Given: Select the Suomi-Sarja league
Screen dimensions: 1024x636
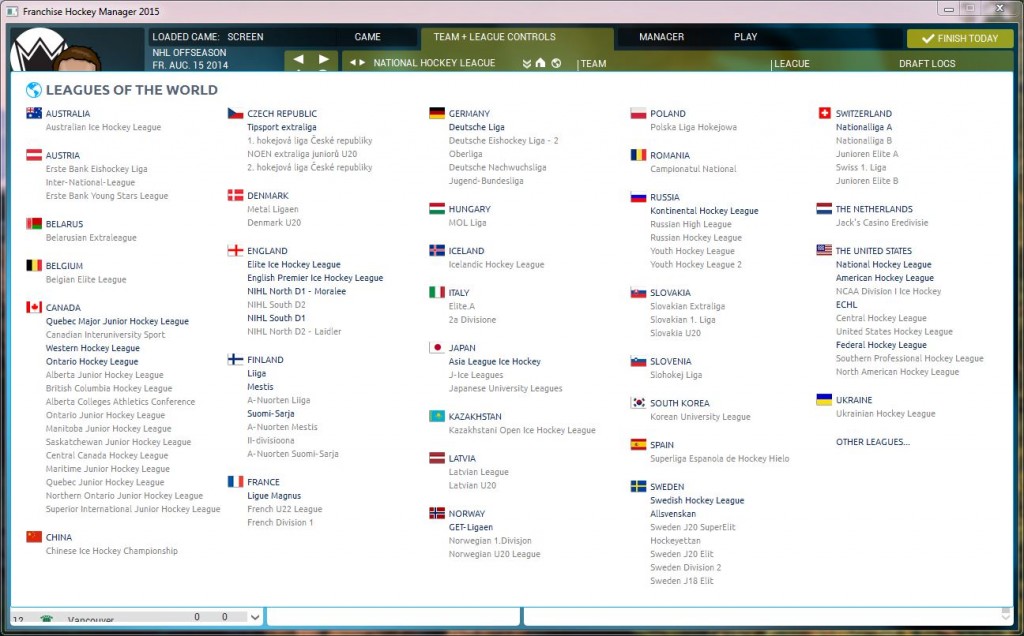Looking at the screenshot, I should [x=270, y=413].
